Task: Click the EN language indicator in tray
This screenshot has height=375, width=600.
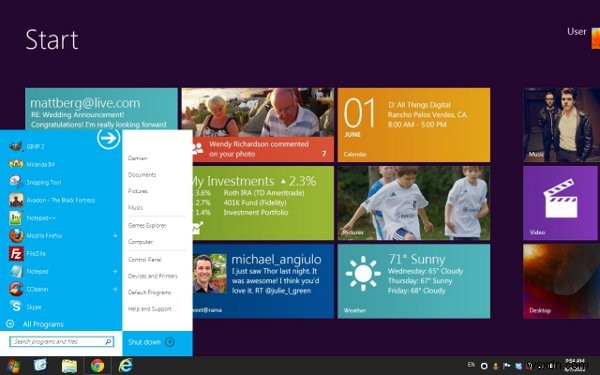Action: tap(471, 365)
